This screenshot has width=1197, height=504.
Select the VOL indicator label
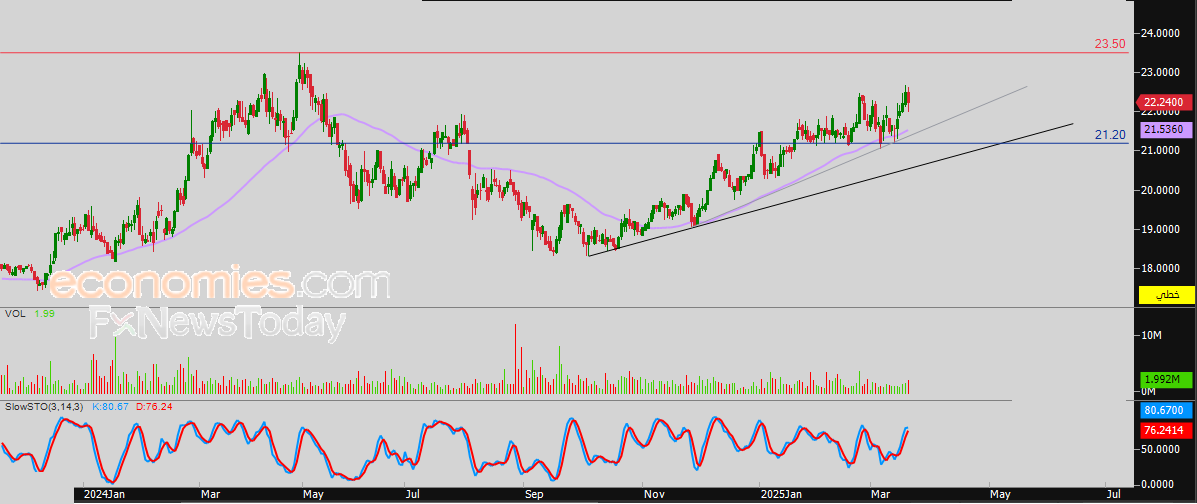coord(14,313)
